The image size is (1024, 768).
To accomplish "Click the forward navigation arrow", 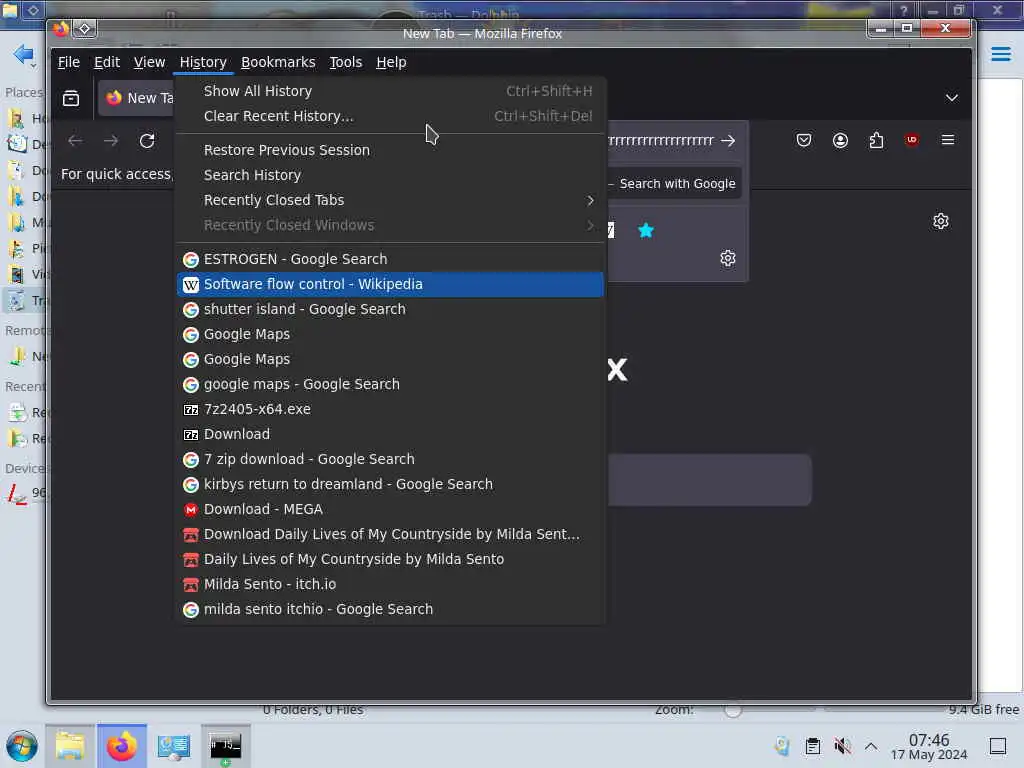I will pos(111,140).
